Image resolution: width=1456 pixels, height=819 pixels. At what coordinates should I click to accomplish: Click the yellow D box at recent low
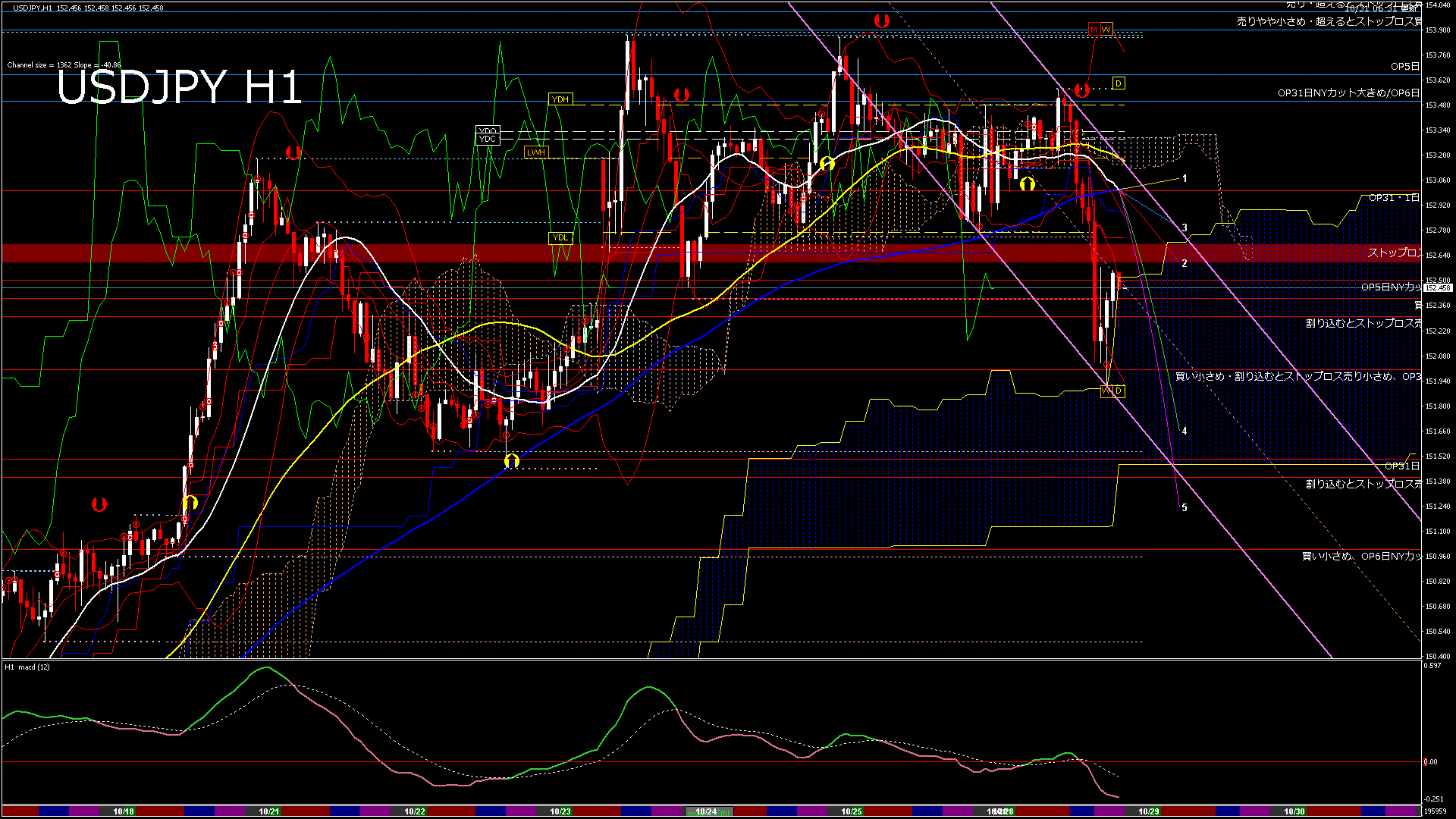point(1119,391)
